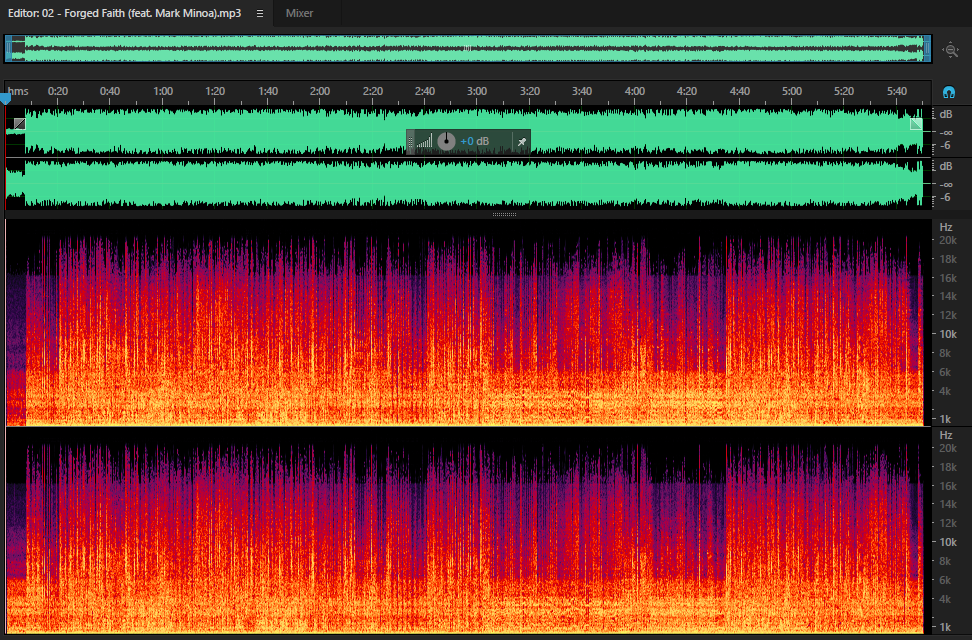
Task: Click the blue headphones icon beside ruler
Action: [948, 92]
